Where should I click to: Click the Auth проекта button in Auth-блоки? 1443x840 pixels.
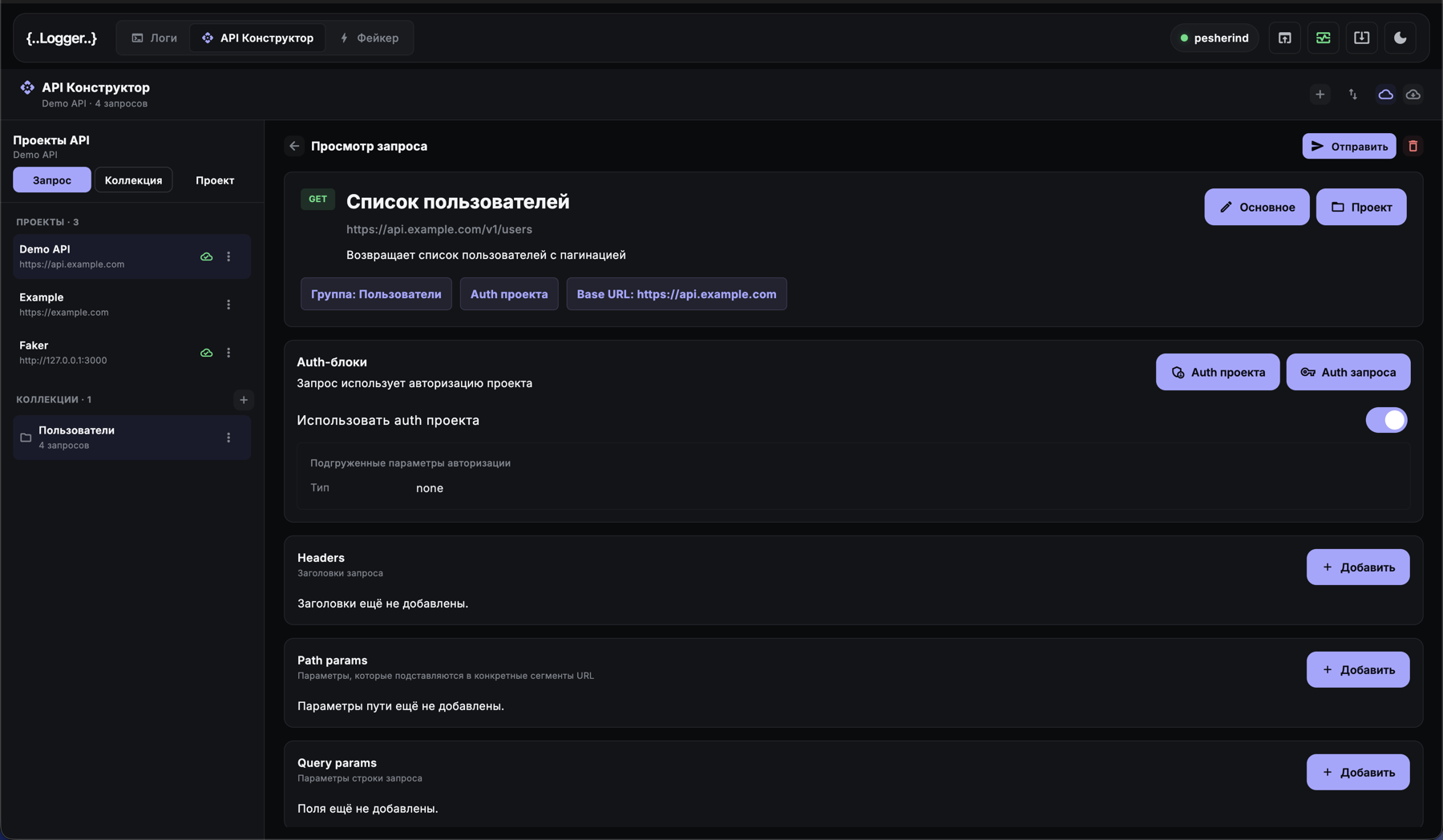point(1218,372)
